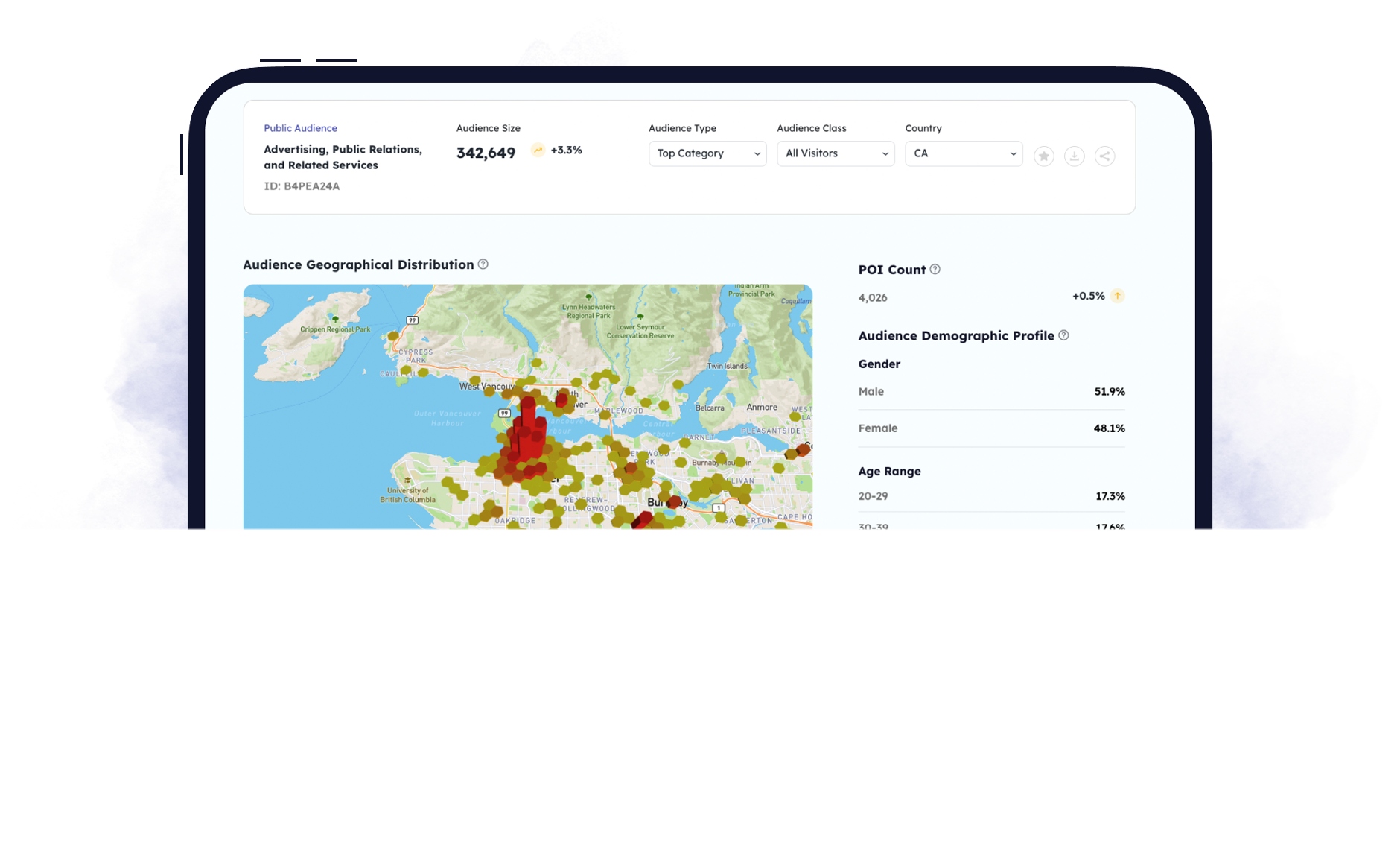Click the download icon button
This screenshot has height=868, width=1400.
point(1074,156)
